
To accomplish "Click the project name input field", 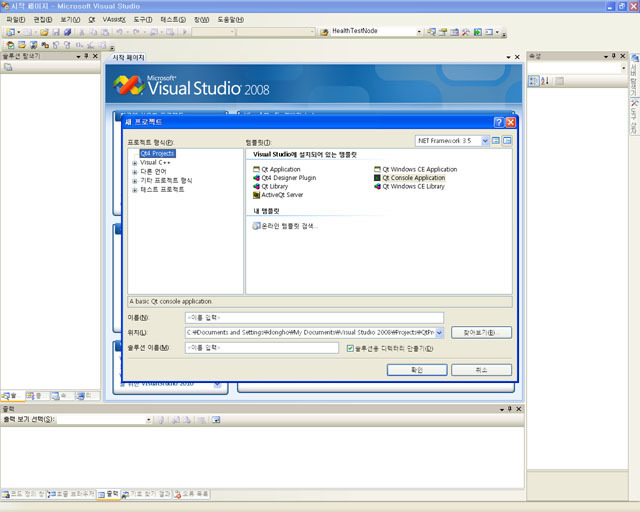I will (314, 318).
